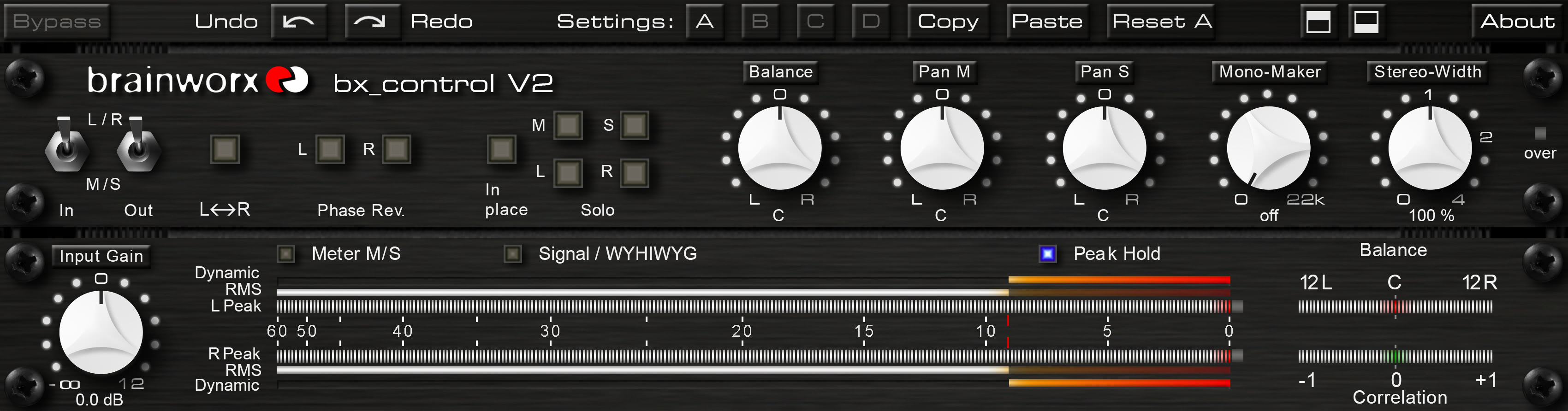Click the Mono-Maker label
The width and height of the screenshot is (1568, 411).
[x=1270, y=72]
